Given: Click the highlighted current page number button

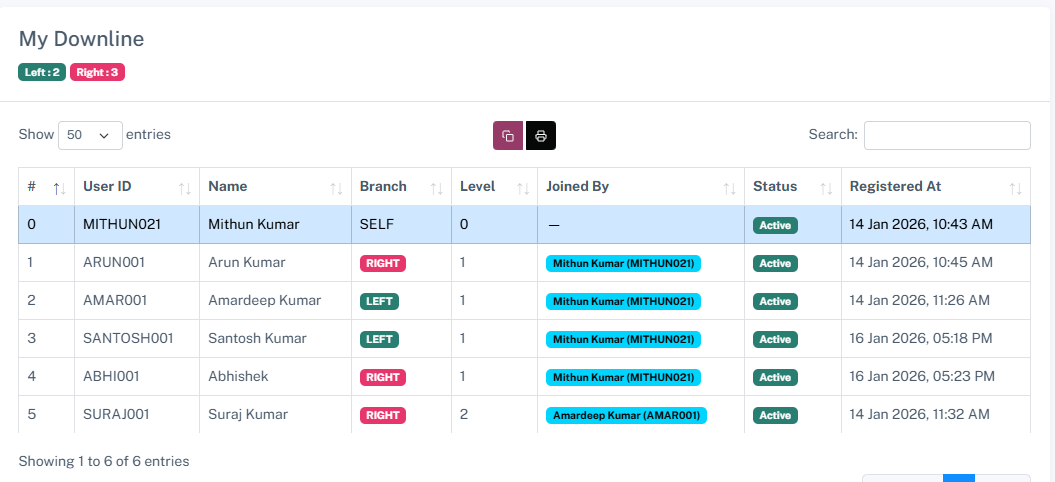Looking at the screenshot, I should point(959,478).
